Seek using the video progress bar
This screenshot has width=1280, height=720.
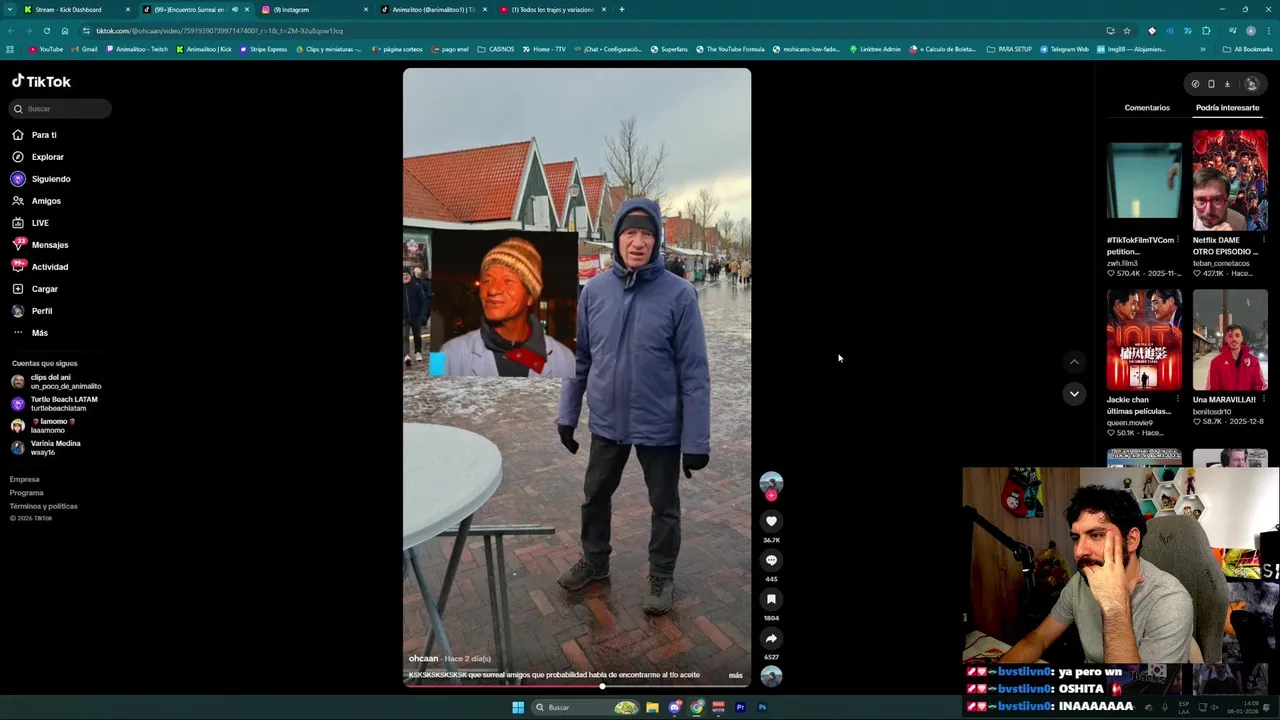click(577, 686)
